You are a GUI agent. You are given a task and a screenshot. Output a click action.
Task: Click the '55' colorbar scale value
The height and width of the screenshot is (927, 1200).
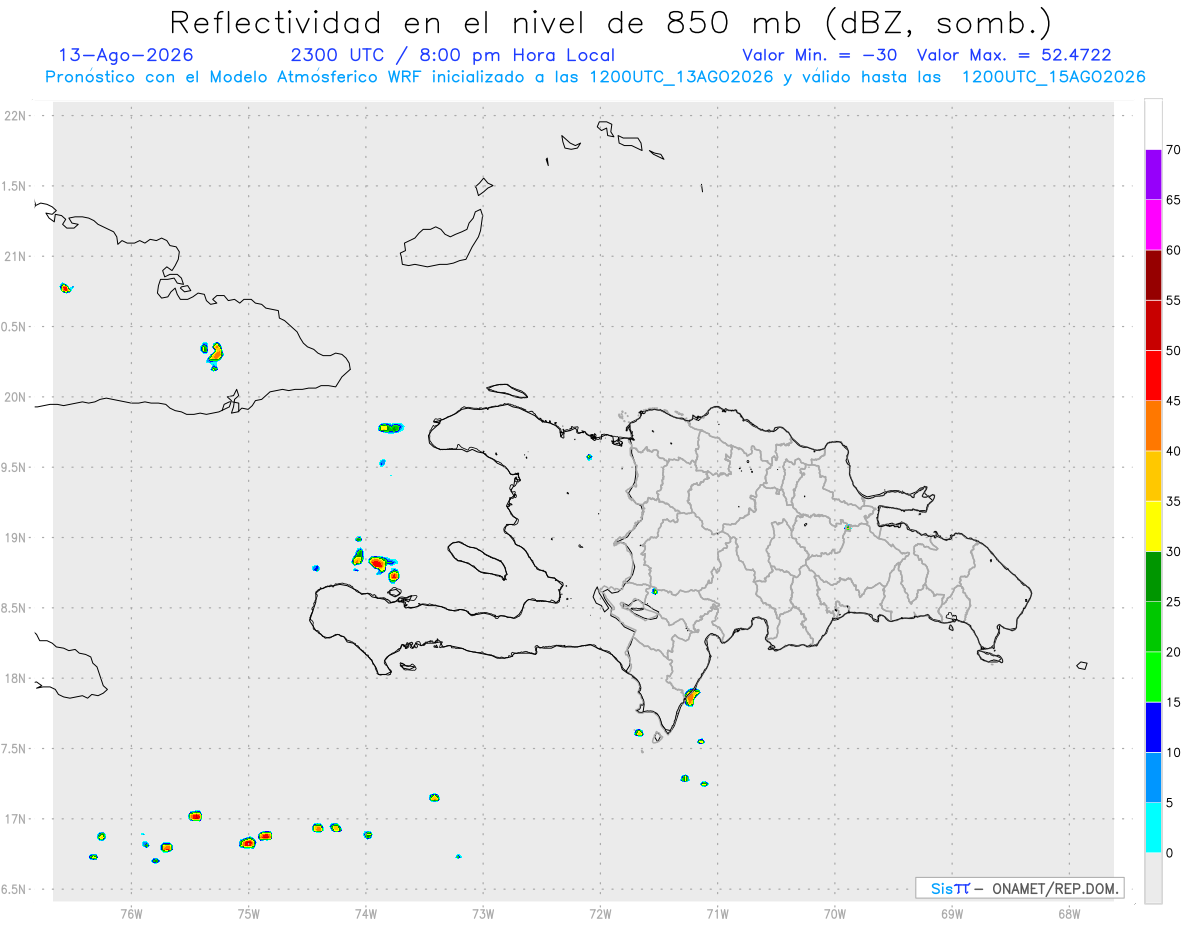1174,300
